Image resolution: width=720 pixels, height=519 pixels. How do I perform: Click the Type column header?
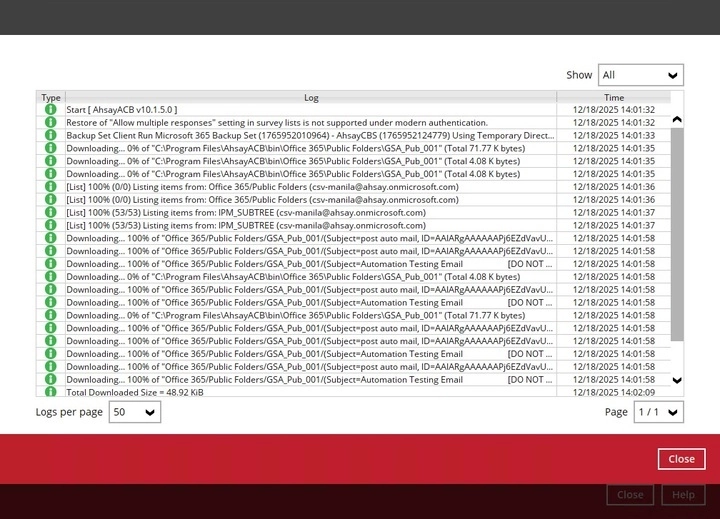pyautogui.click(x=51, y=97)
